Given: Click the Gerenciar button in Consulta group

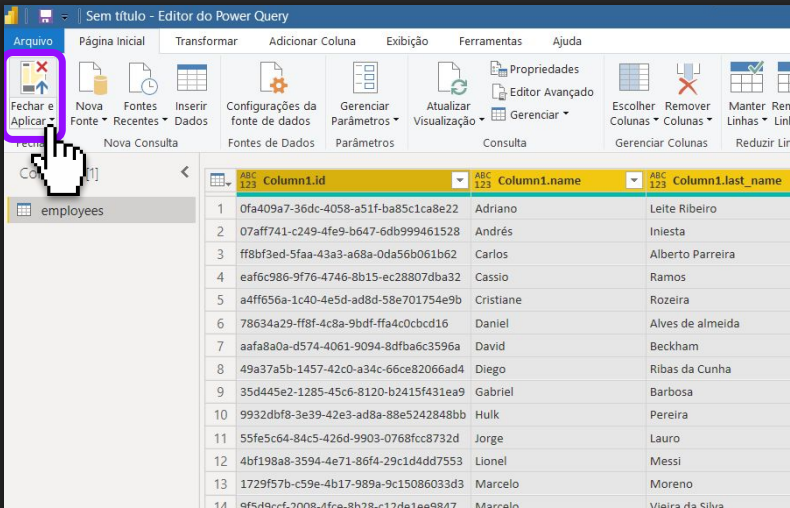Looking at the screenshot, I should 530,114.
